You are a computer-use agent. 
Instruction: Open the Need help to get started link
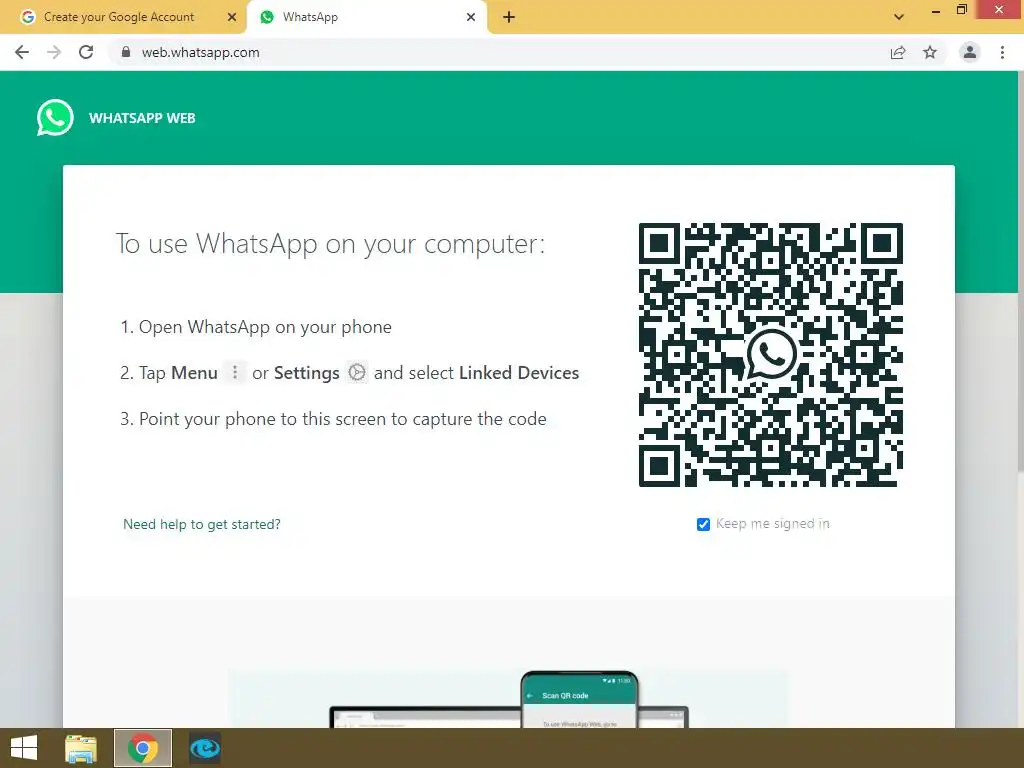(202, 524)
